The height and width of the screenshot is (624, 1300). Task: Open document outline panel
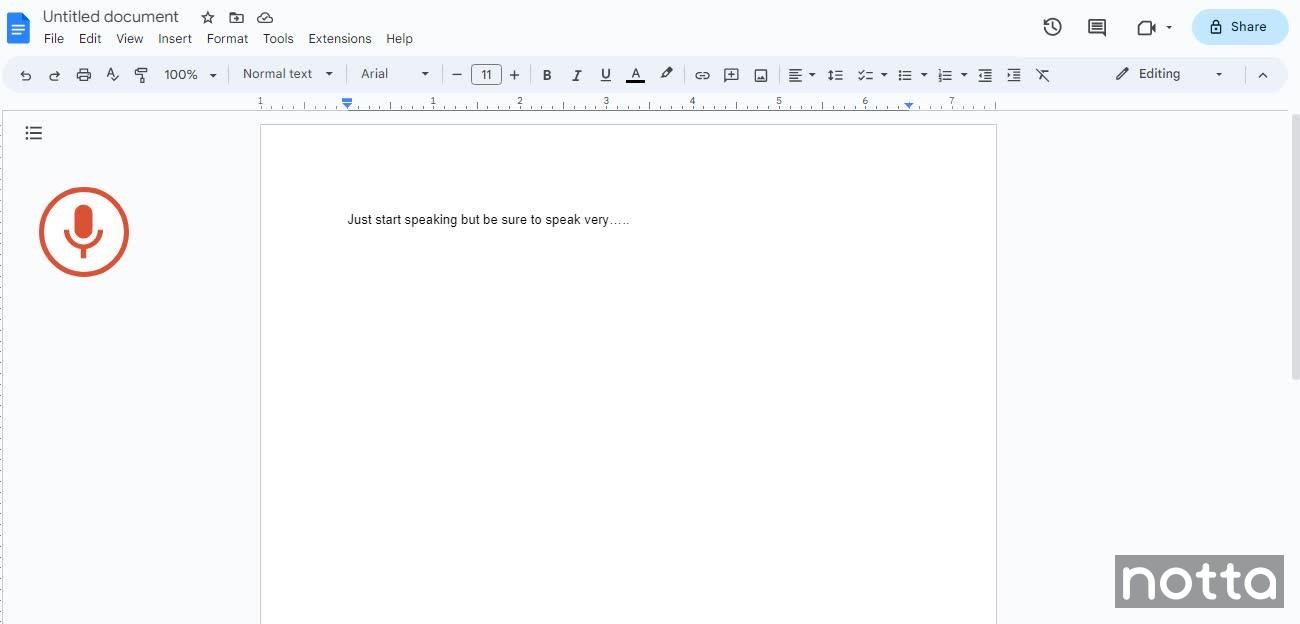(34, 132)
